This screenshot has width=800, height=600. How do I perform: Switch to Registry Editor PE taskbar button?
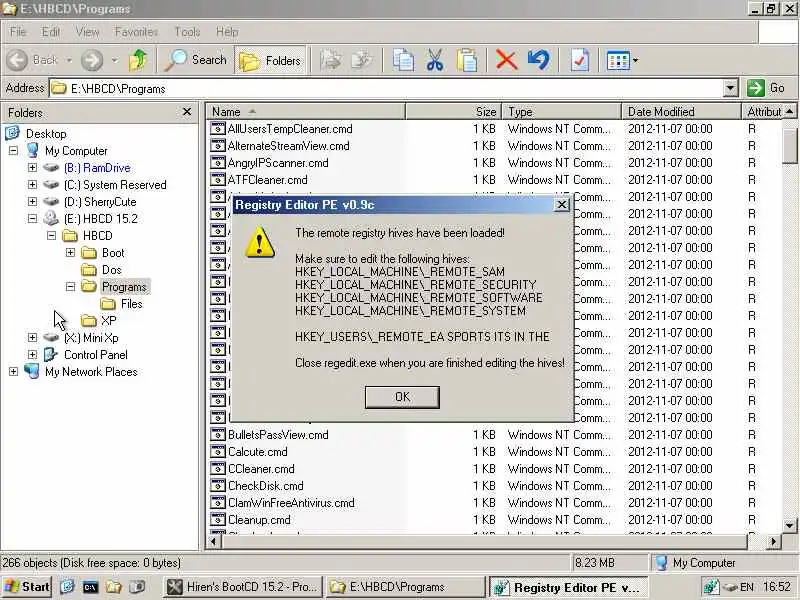[568, 587]
